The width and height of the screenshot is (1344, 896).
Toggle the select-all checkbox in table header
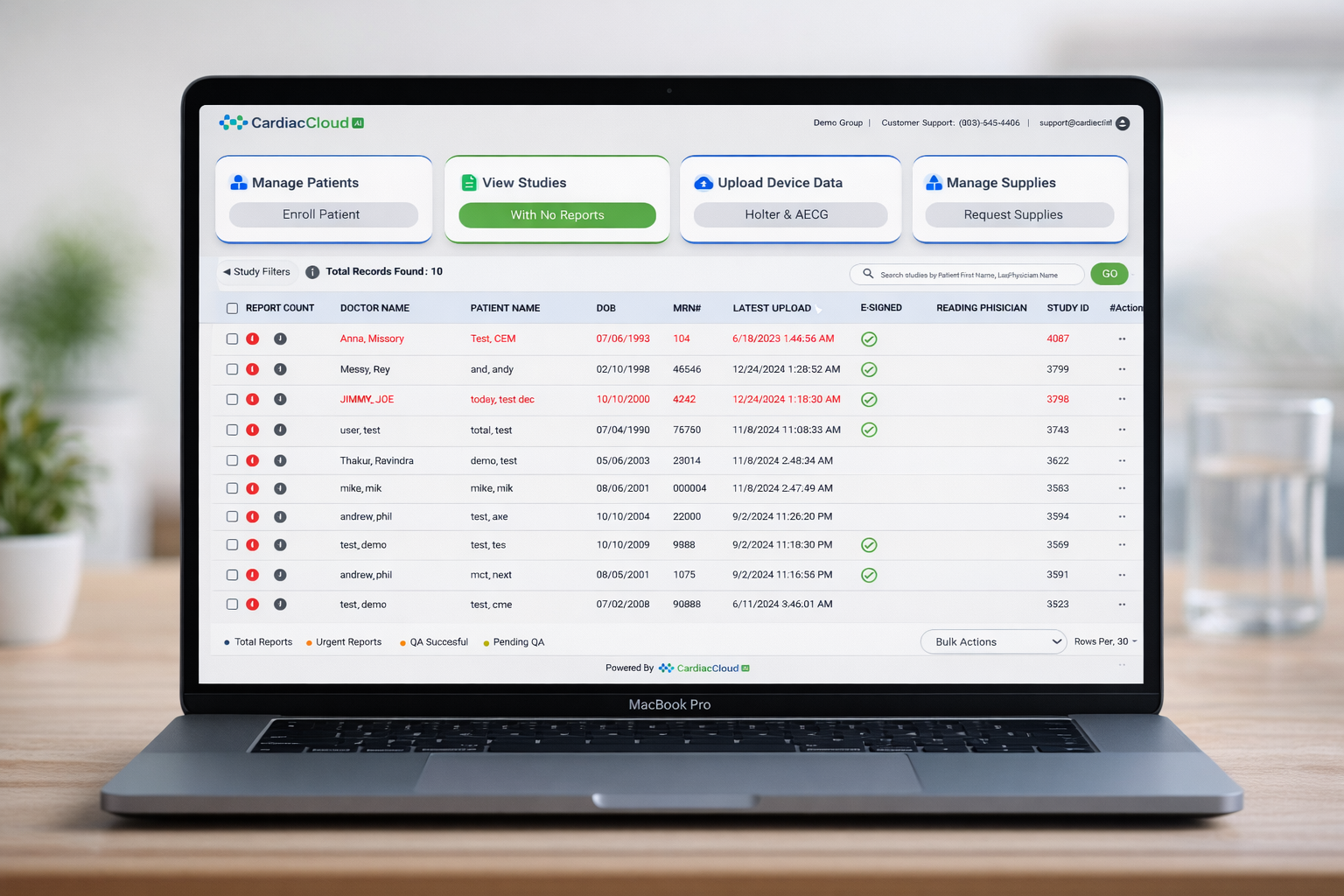(x=233, y=308)
